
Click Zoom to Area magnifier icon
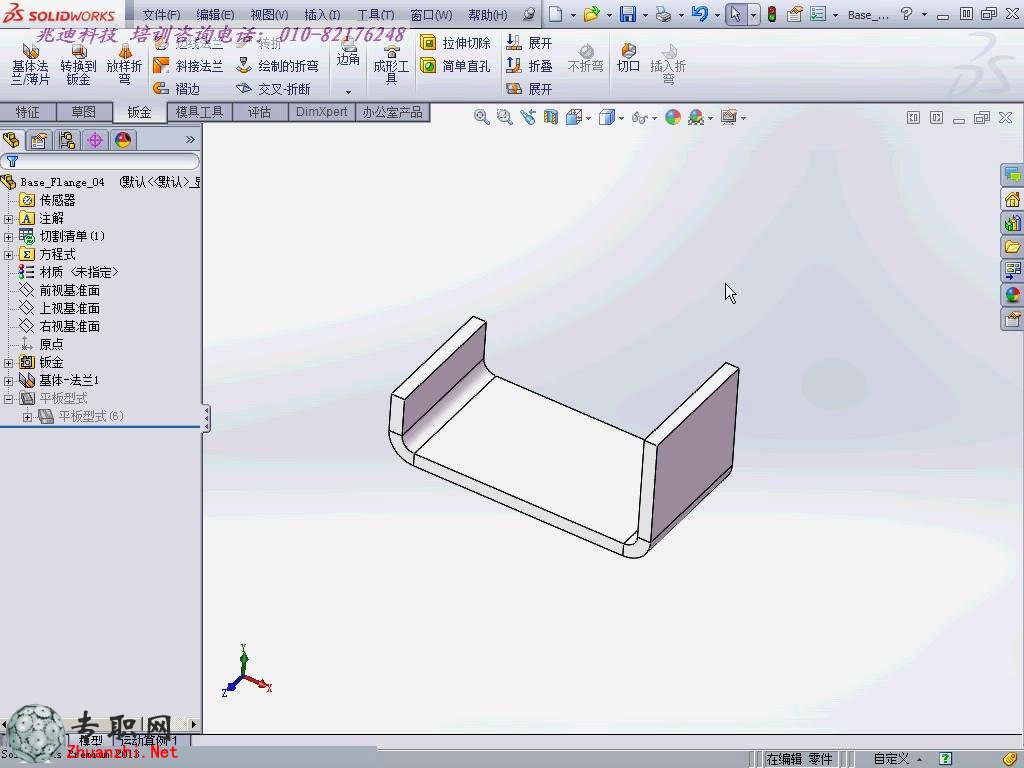pos(504,117)
